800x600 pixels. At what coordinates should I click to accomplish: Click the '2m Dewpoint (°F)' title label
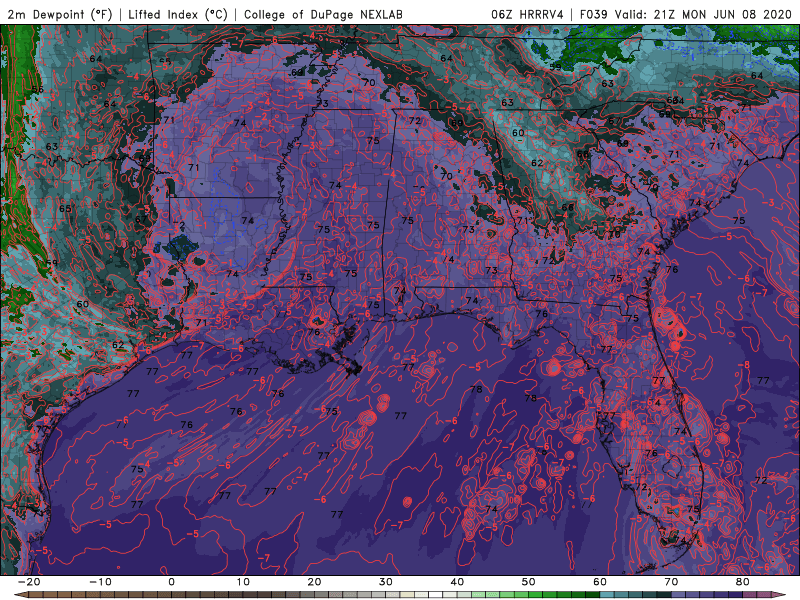[60, 14]
